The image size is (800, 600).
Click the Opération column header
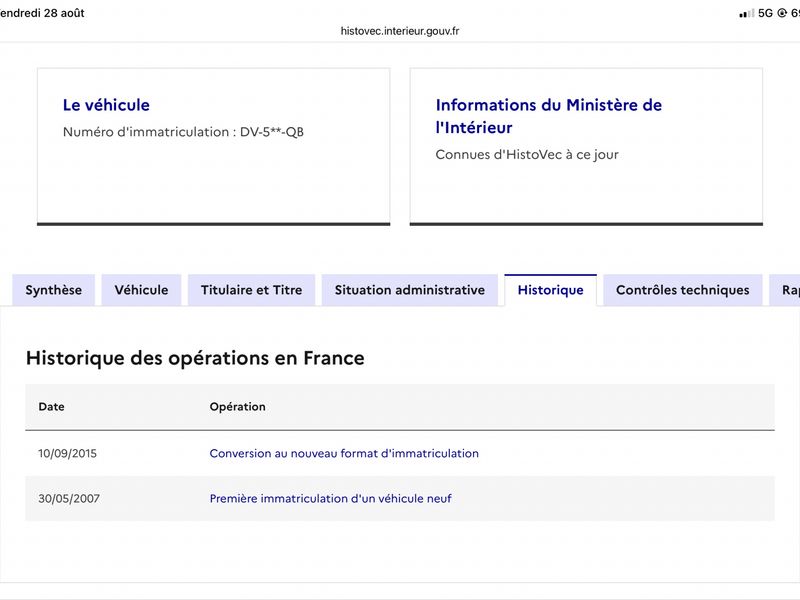[x=237, y=407]
